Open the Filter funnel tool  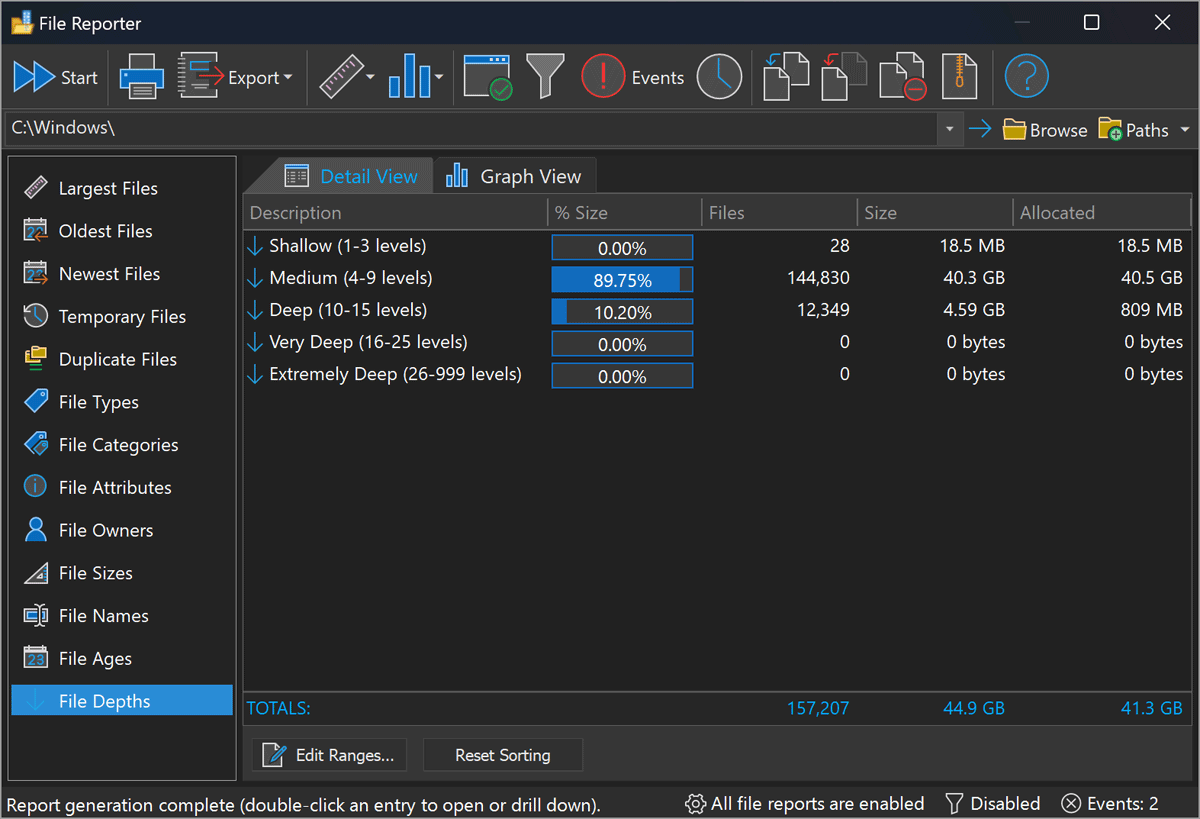545,76
